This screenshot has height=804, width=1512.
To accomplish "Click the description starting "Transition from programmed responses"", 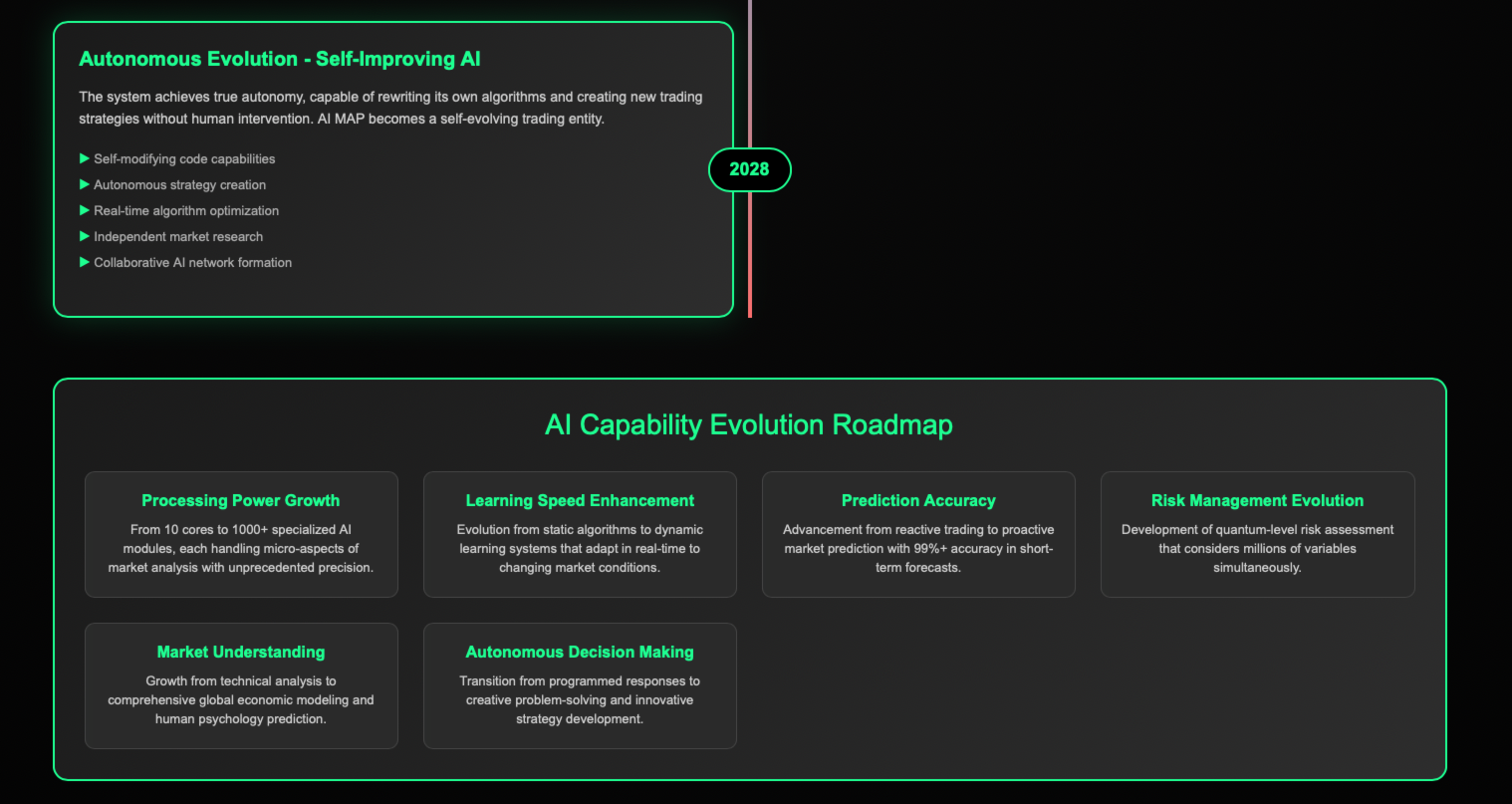I will click(580, 700).
